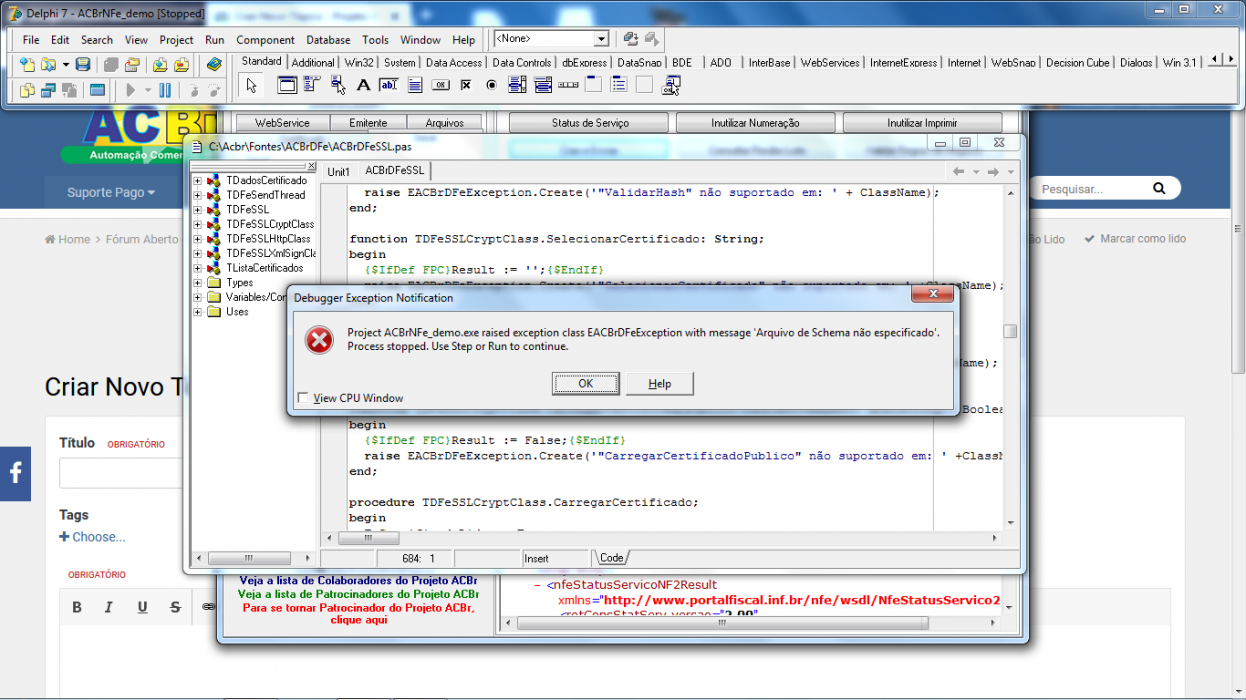
Task: Open the Help contents book icon
Action: coord(213,65)
